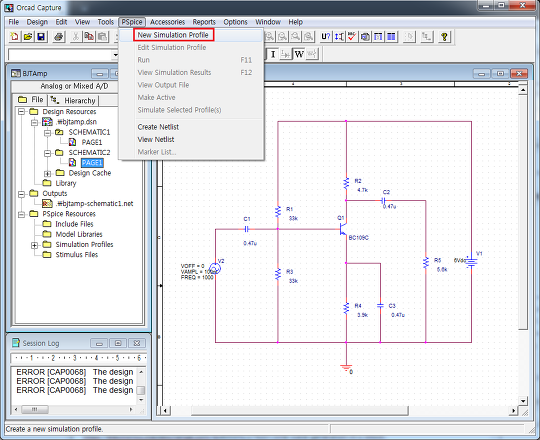The image size is (540, 440).
Task: Expand the Simulation Profiles folder node
Action: coord(34,245)
